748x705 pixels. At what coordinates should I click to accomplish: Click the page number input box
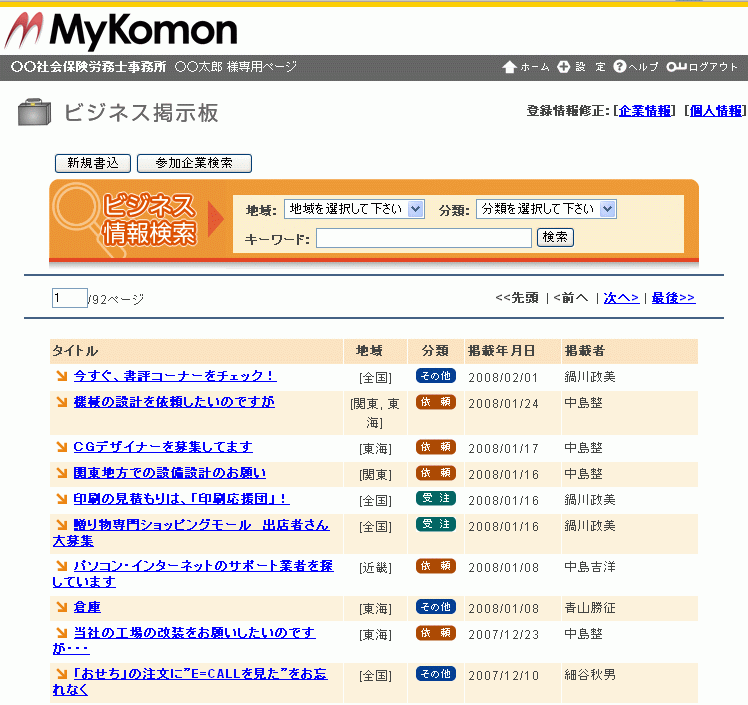click(69, 298)
